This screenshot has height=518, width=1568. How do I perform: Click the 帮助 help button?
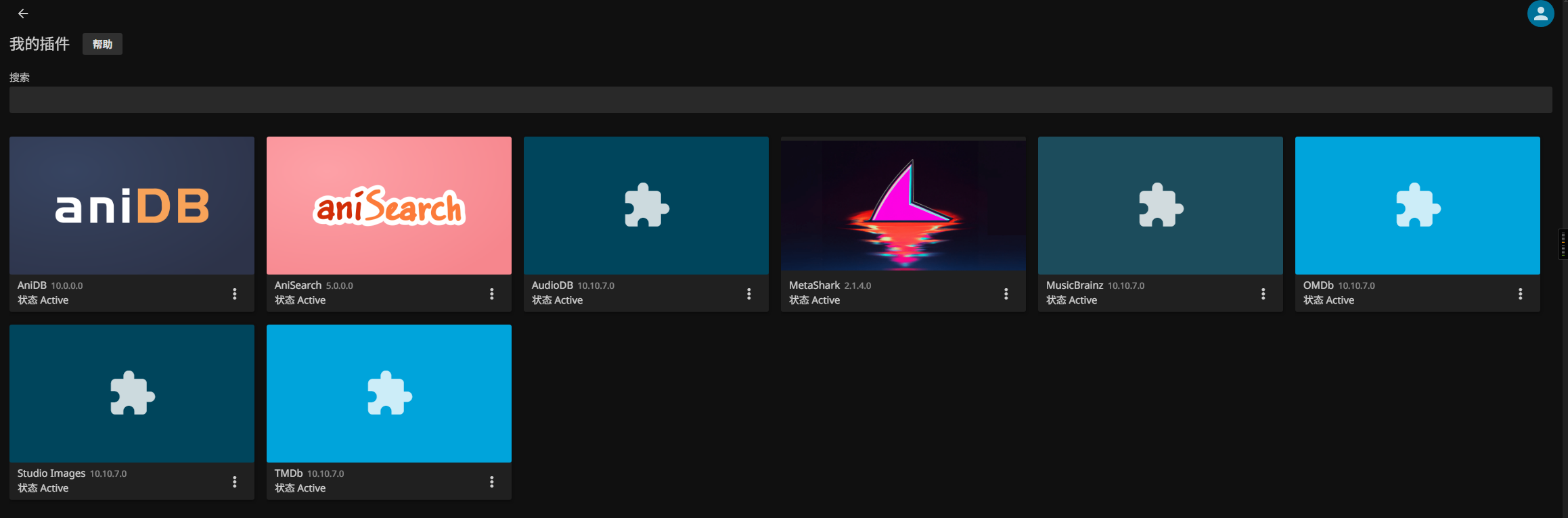pos(102,44)
